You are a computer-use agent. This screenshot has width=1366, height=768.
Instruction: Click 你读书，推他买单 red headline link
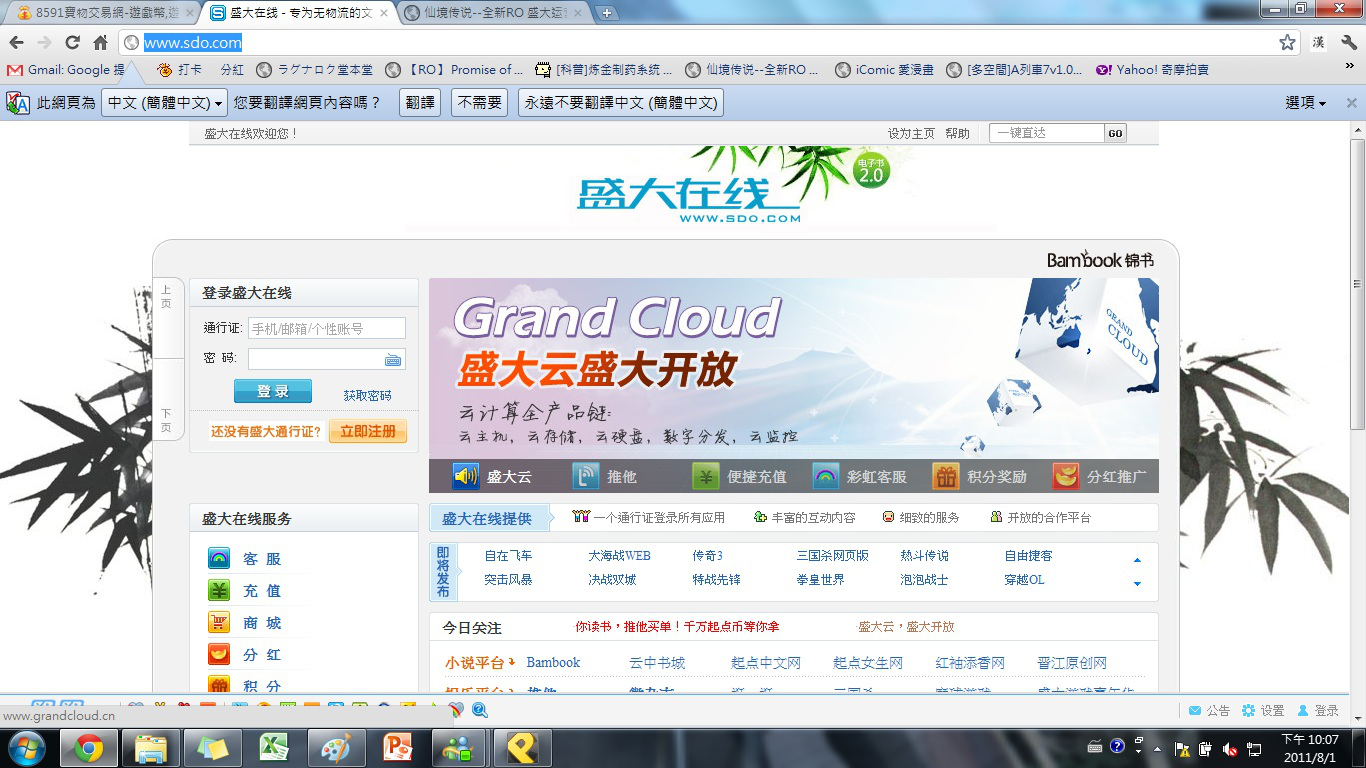point(677,627)
